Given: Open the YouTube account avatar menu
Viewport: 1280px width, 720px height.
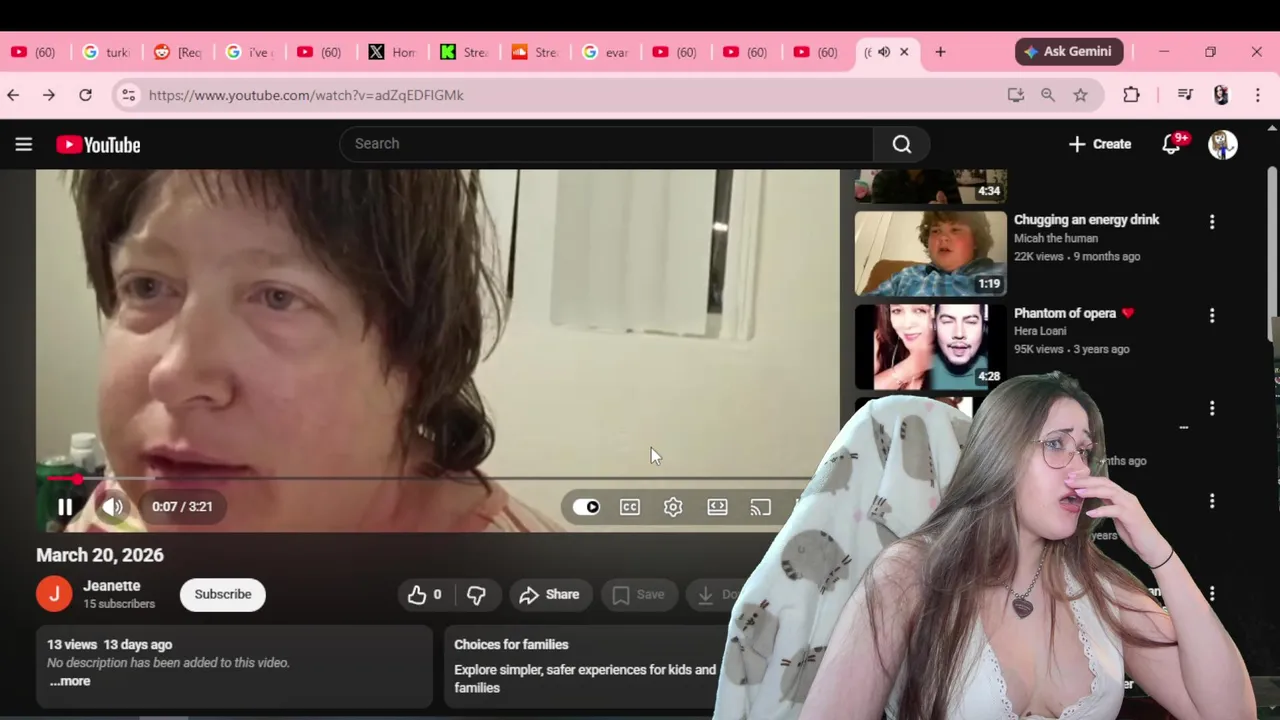Looking at the screenshot, I should pos(1222,144).
